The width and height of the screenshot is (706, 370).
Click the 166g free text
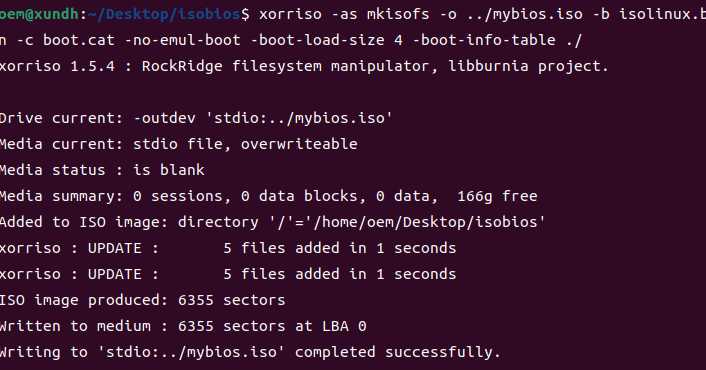(497, 196)
